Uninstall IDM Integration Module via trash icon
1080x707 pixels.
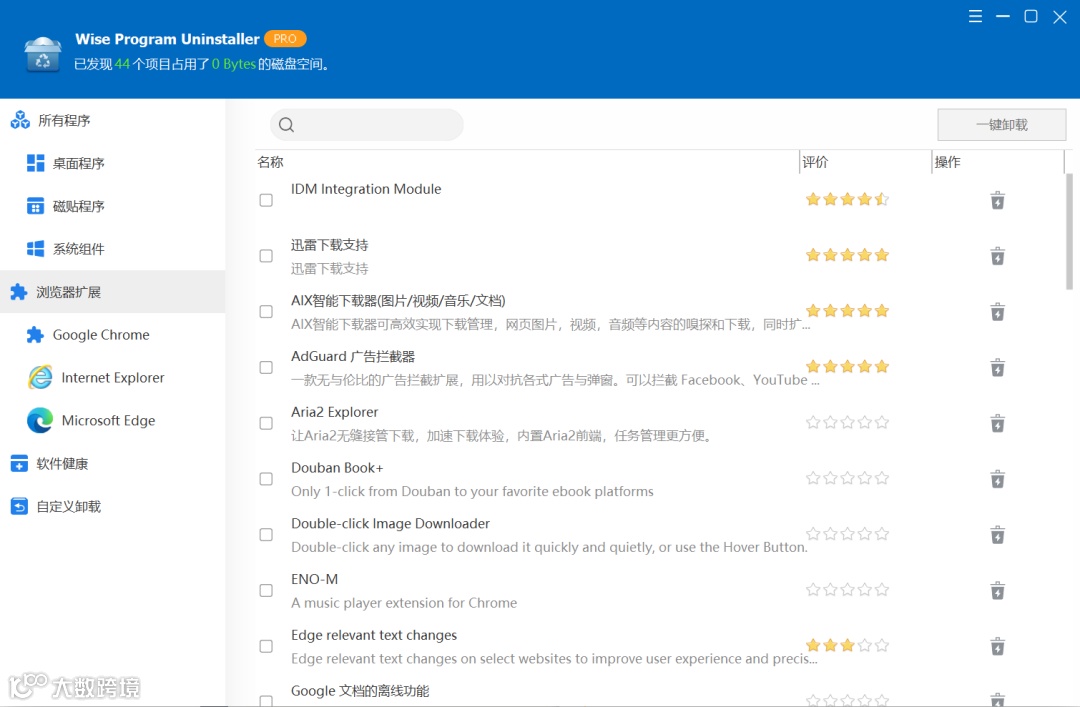(x=997, y=201)
